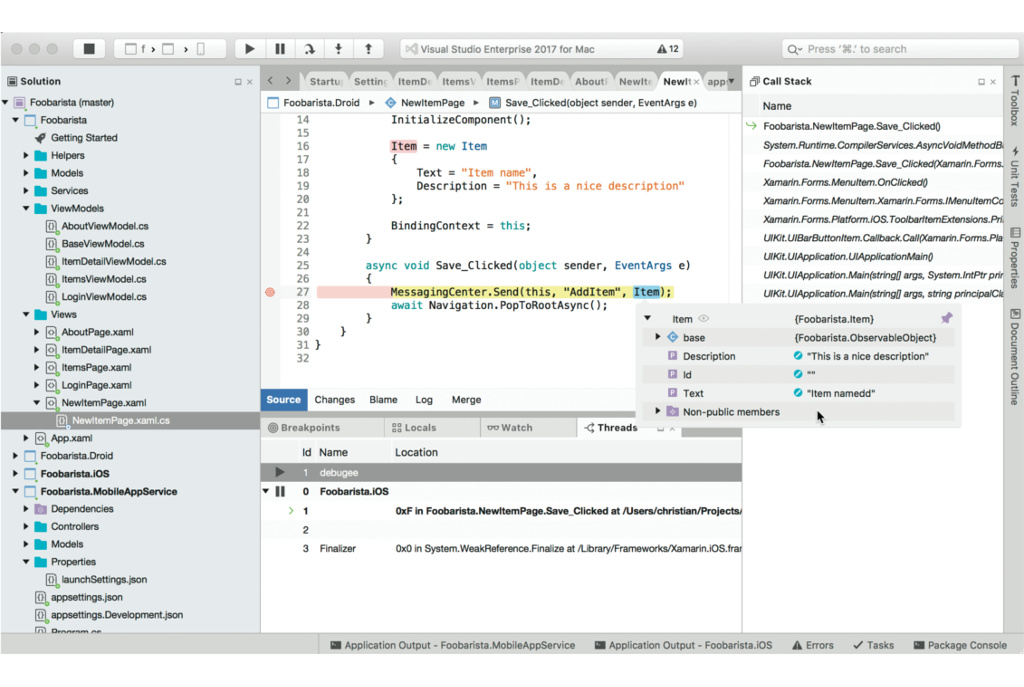This screenshot has width=1024, height=687.
Task: Click the Step Over debug icon
Action: point(309,48)
